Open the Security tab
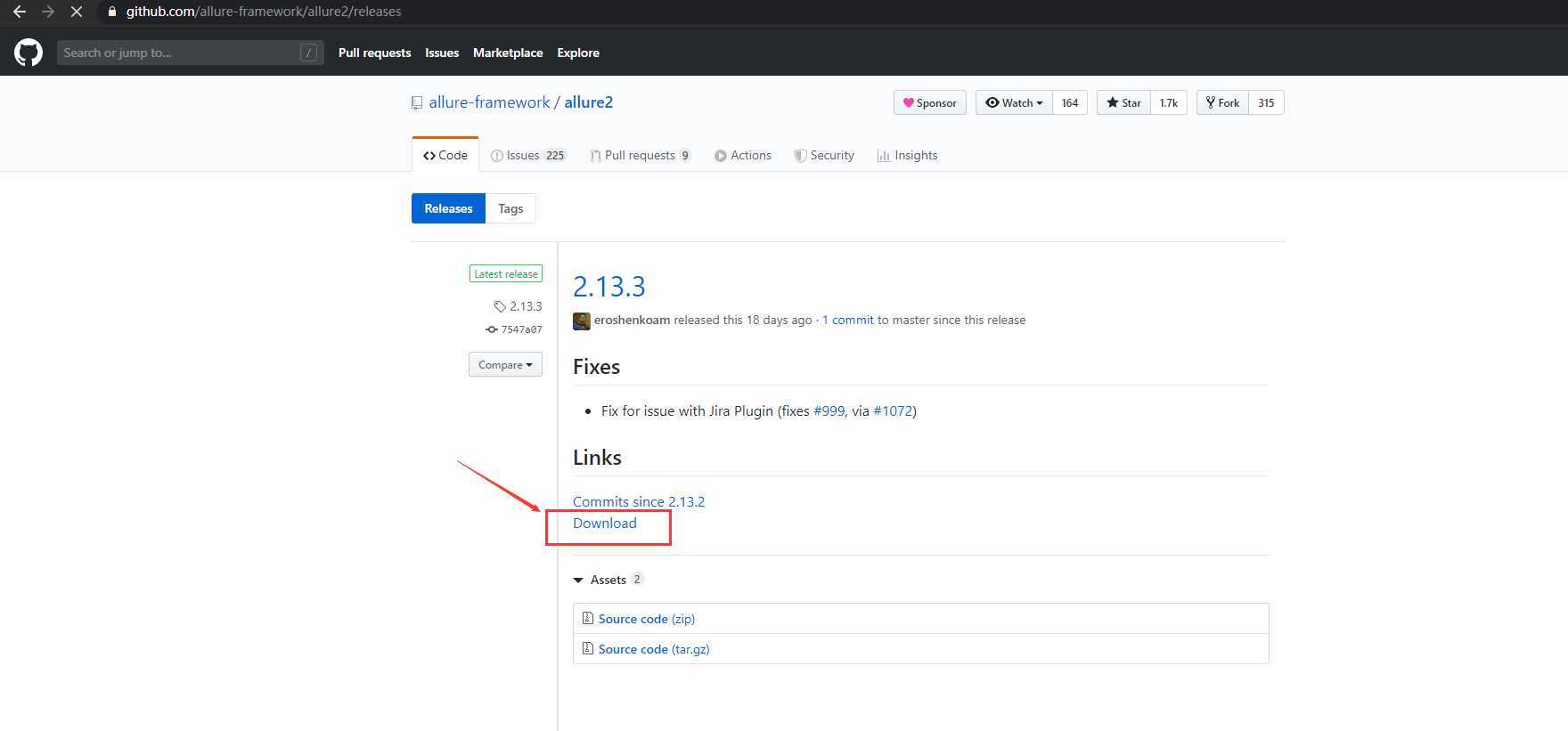Viewport: 1568px width, 731px height. (824, 155)
